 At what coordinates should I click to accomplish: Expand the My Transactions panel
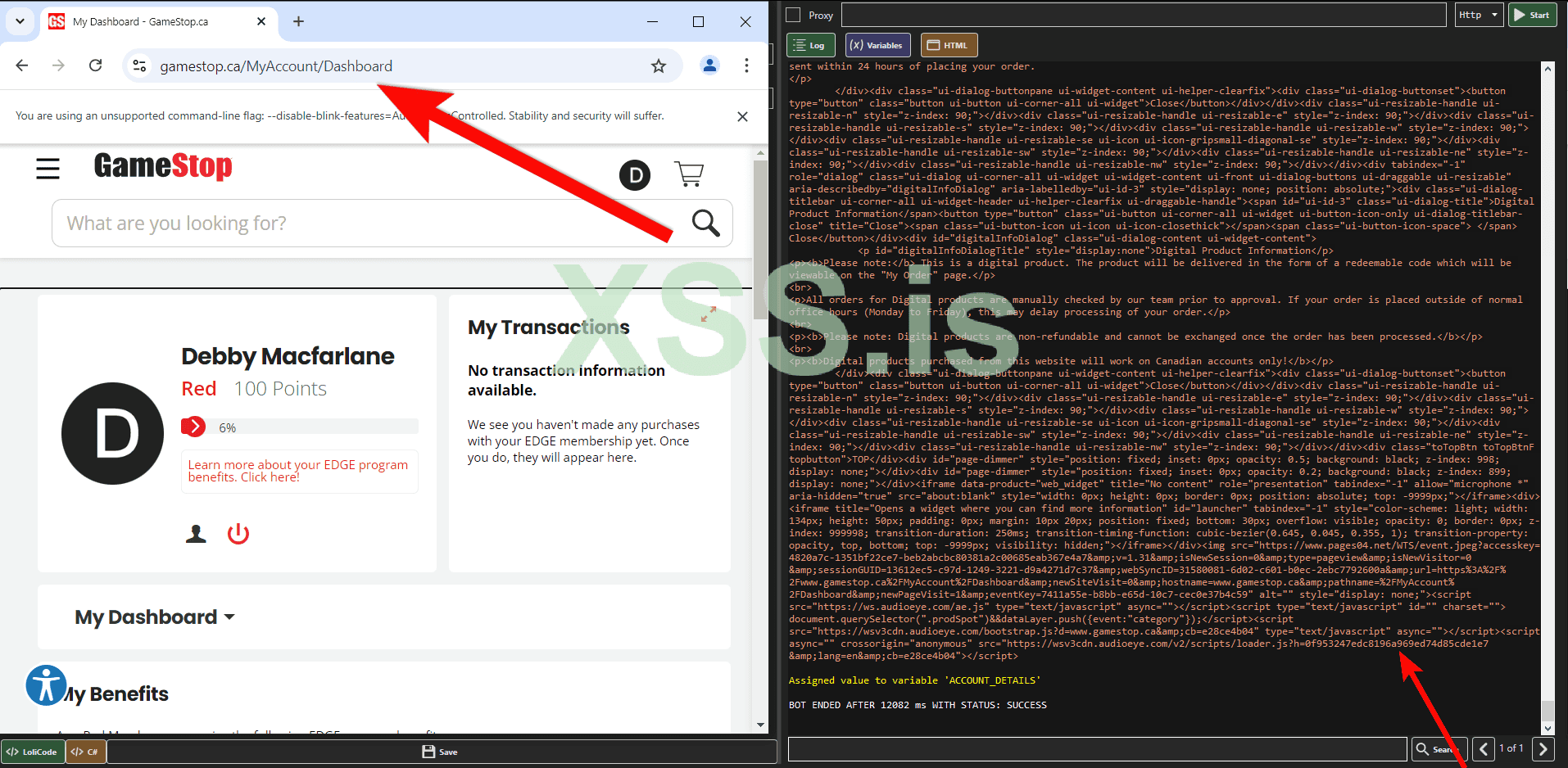[x=709, y=314]
